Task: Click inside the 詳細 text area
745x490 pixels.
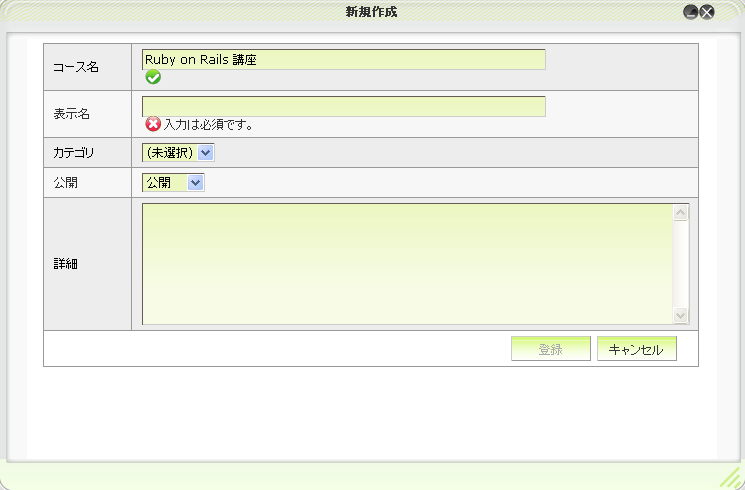Action: 407,264
